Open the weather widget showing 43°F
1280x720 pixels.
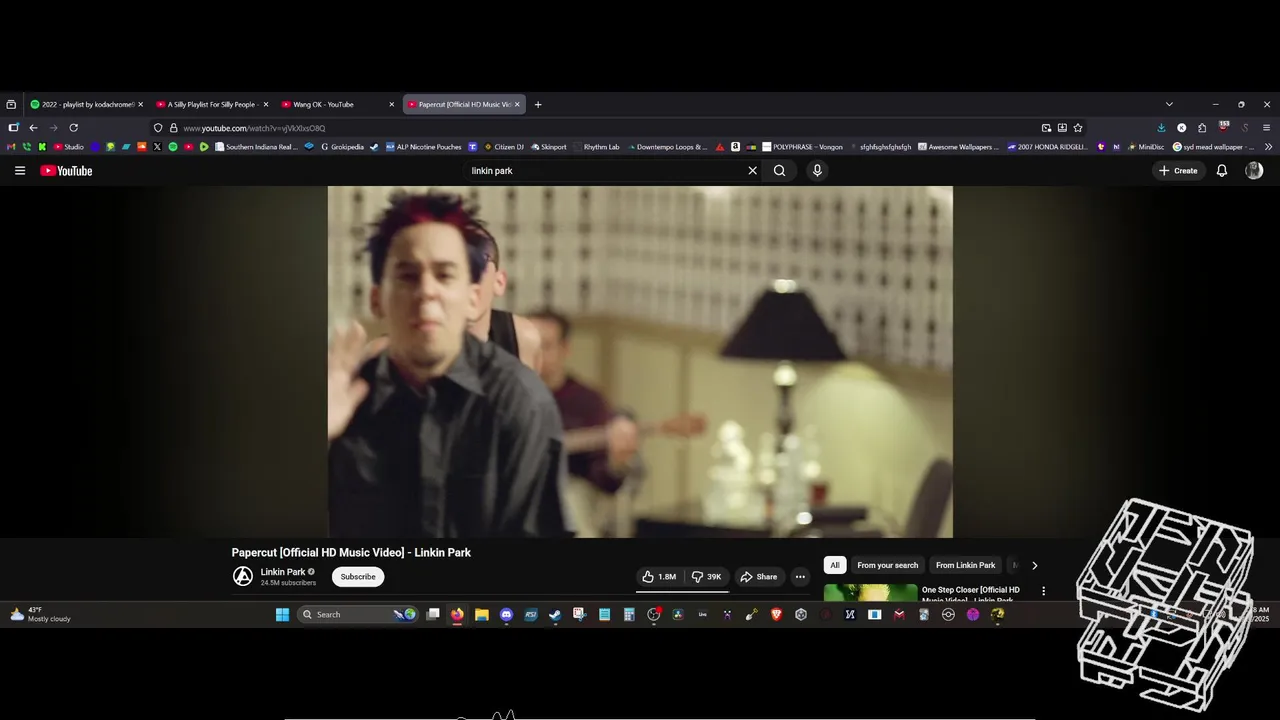40,614
